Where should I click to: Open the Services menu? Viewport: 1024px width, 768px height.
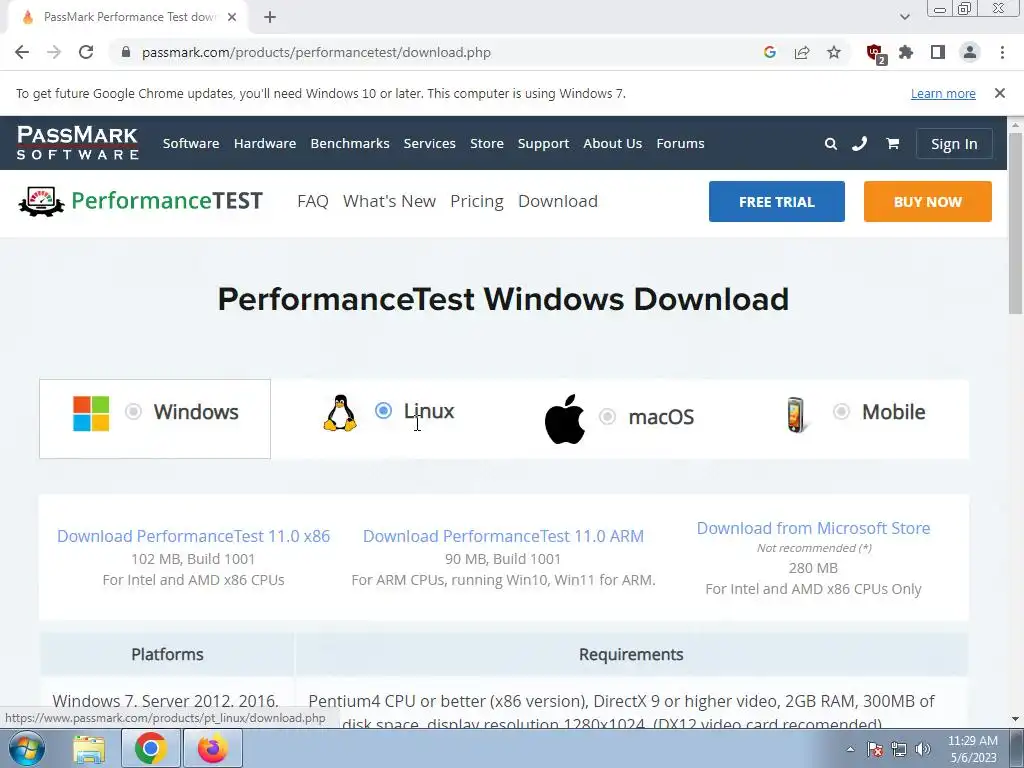coord(429,143)
